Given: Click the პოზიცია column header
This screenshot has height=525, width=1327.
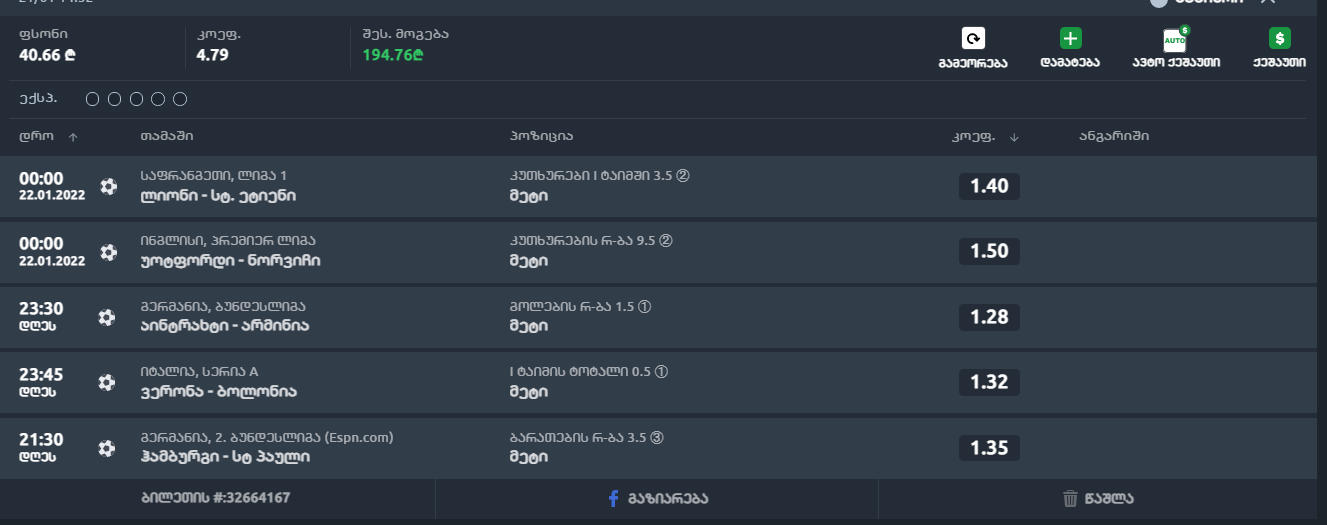Looking at the screenshot, I should pos(541,136).
